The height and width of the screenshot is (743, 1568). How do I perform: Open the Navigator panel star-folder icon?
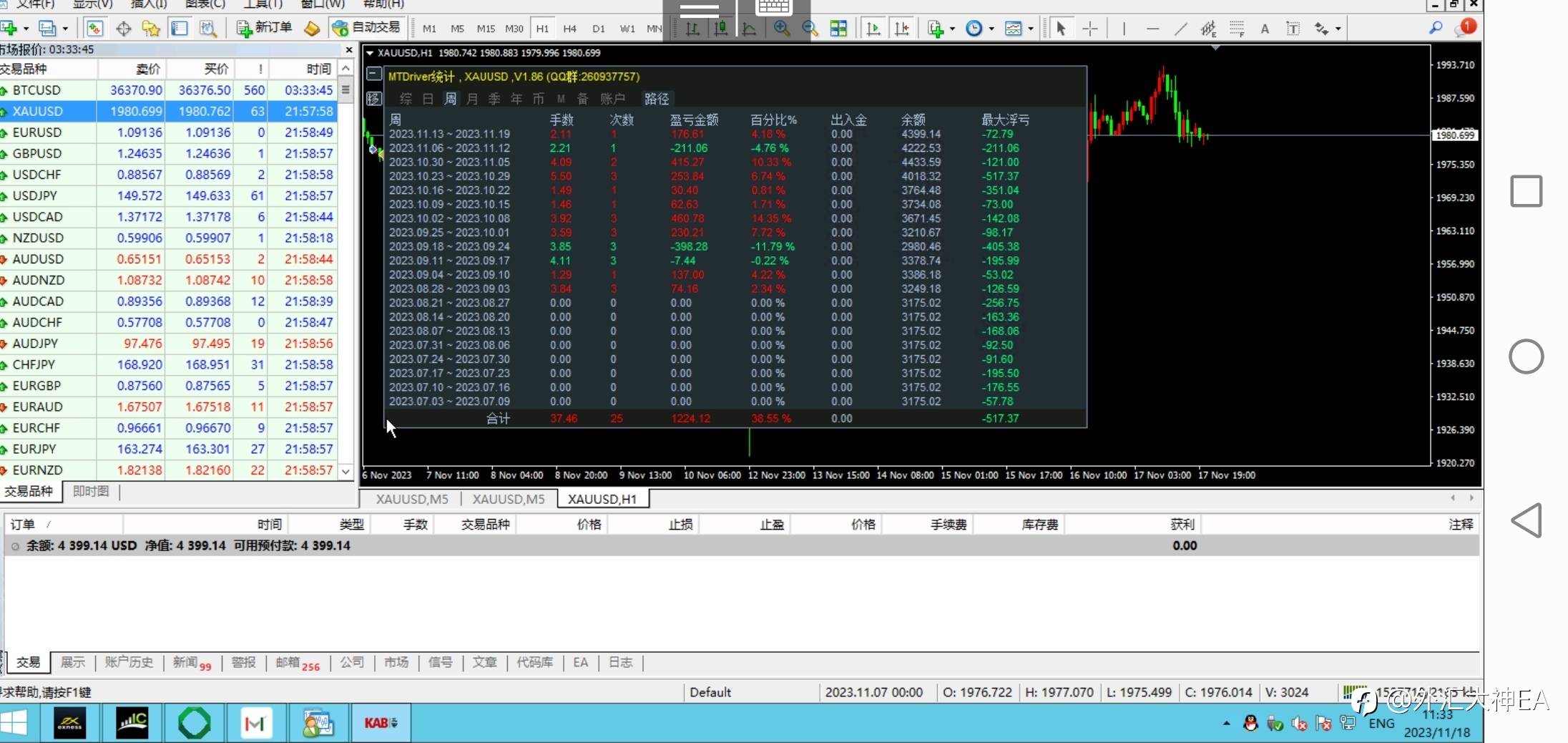[151, 29]
